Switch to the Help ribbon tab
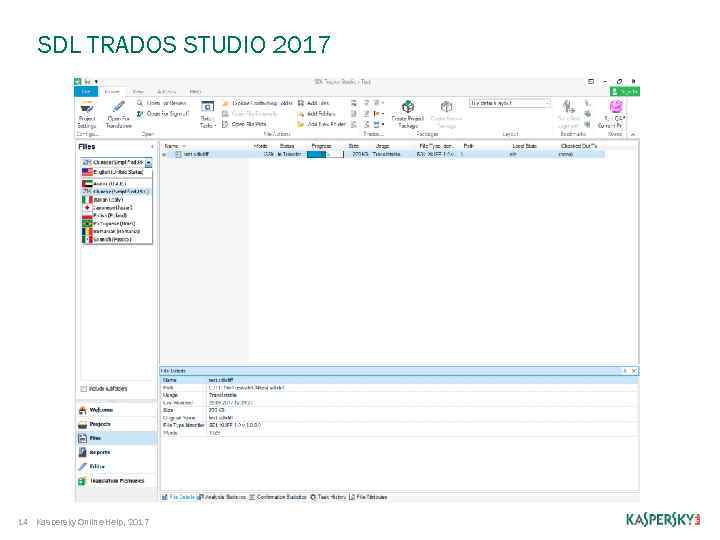 click(x=195, y=92)
